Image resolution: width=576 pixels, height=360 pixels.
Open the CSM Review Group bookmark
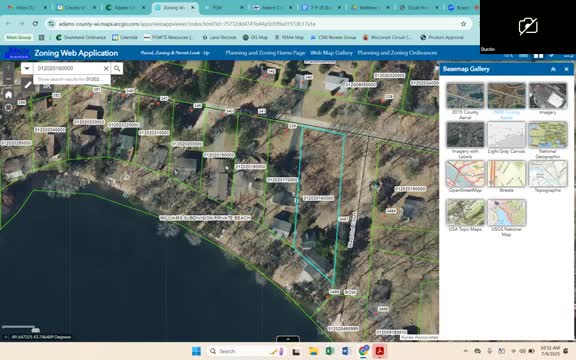coord(334,37)
